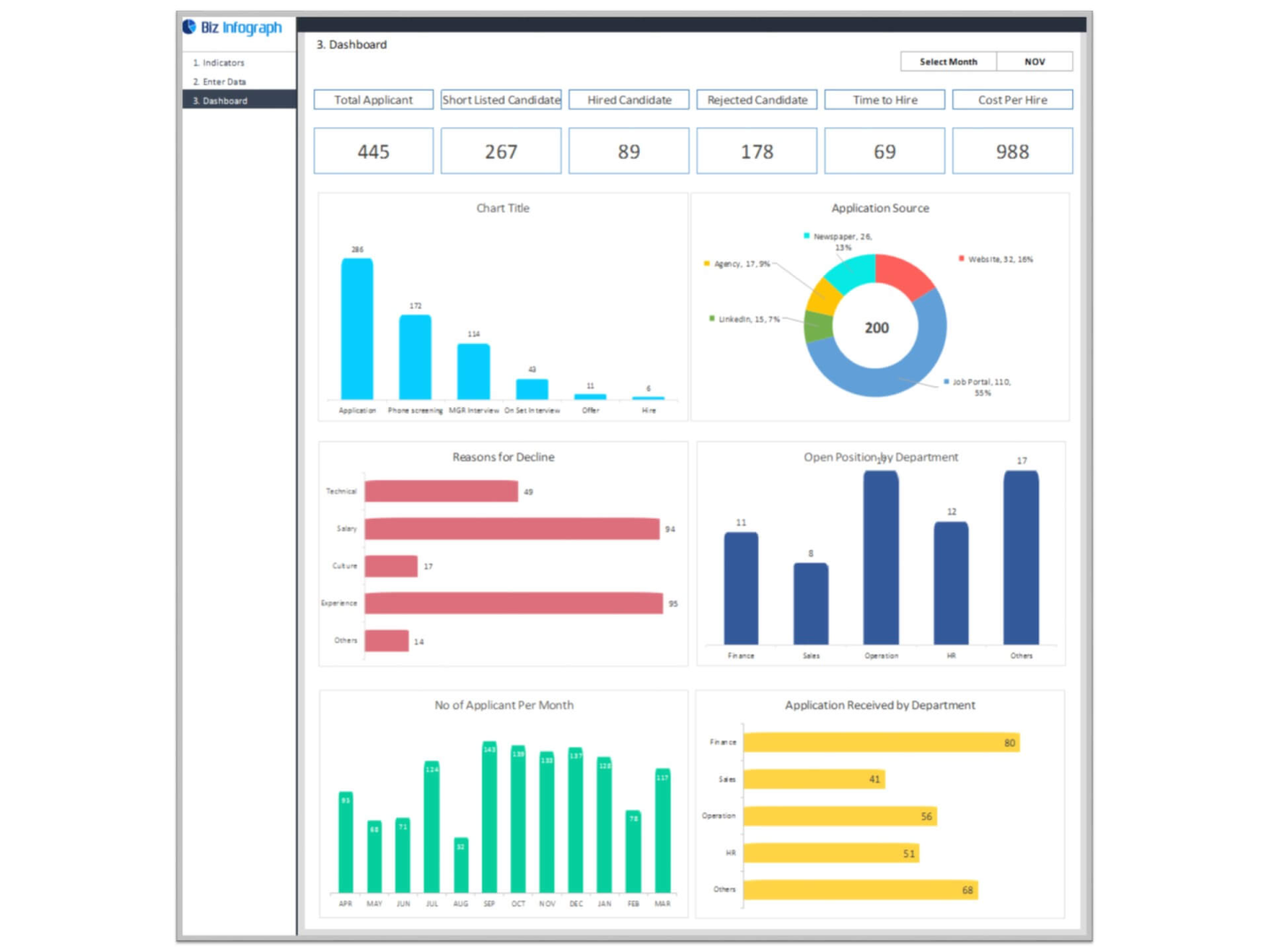Open the Select Month dropdown
This screenshot has width=1269, height=952.
point(948,61)
